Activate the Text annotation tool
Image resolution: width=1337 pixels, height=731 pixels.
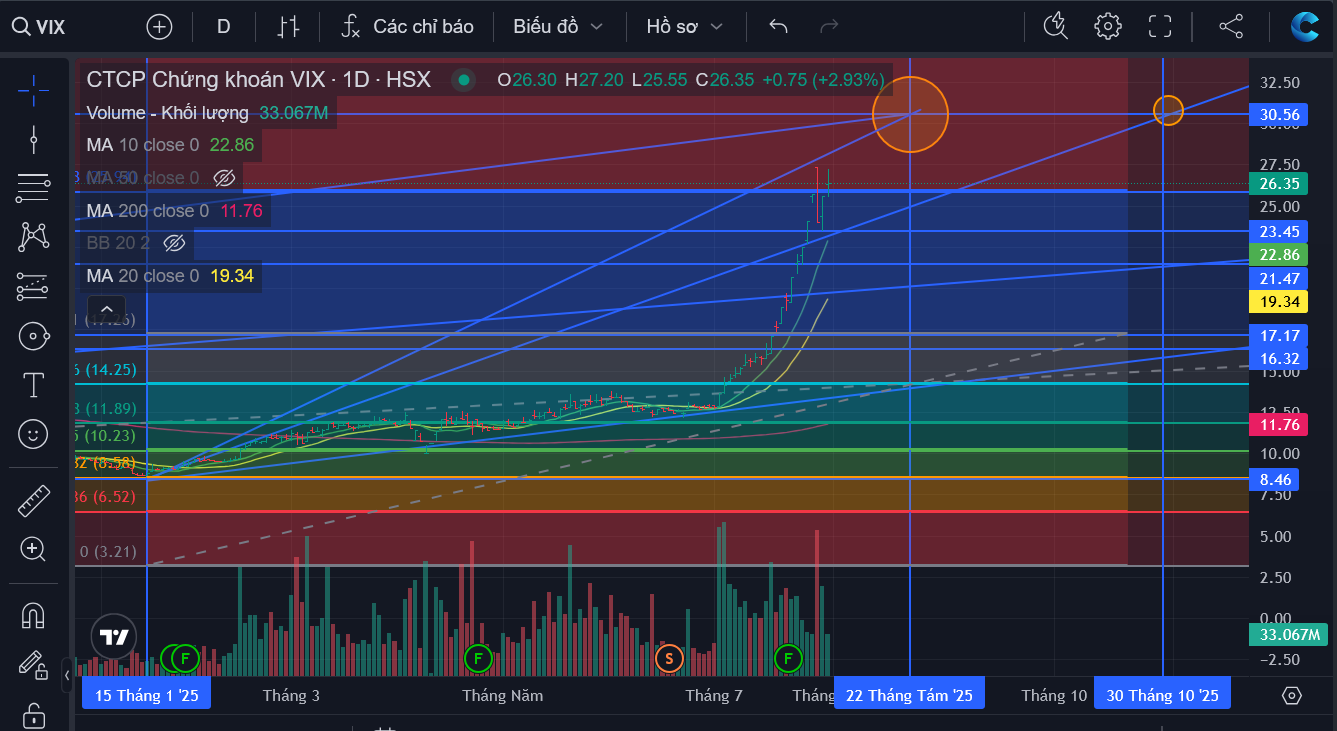click(x=33, y=385)
